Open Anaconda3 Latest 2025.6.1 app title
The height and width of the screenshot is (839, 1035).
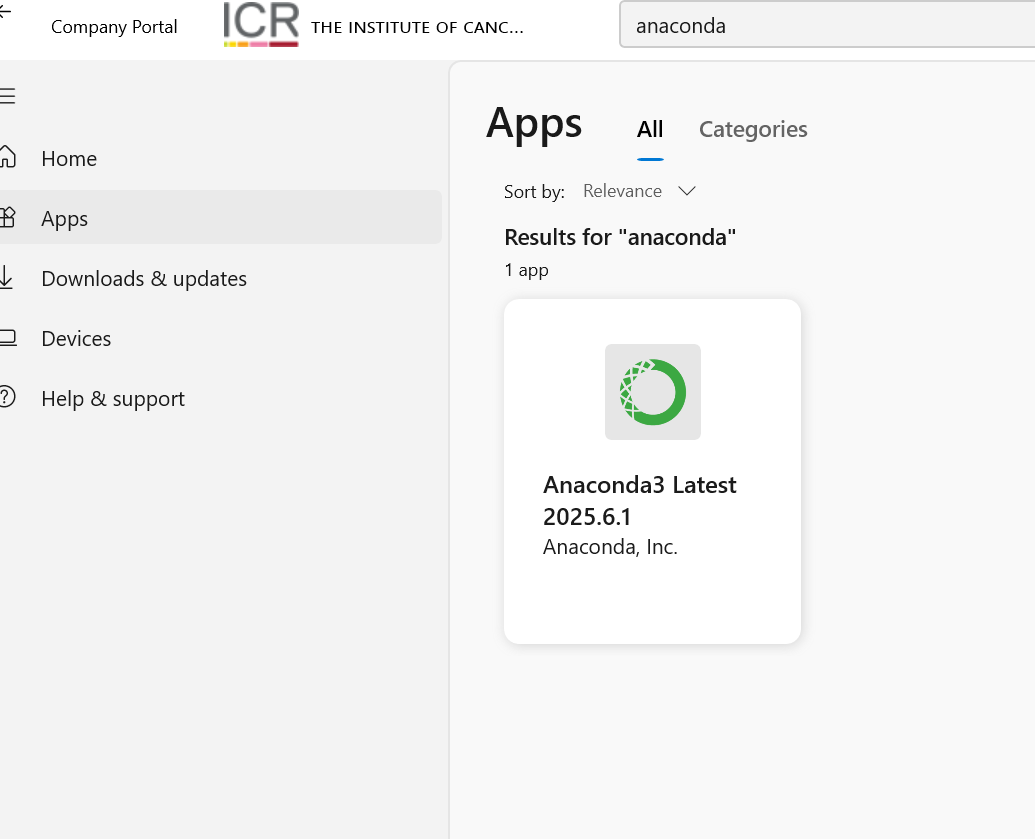(640, 500)
